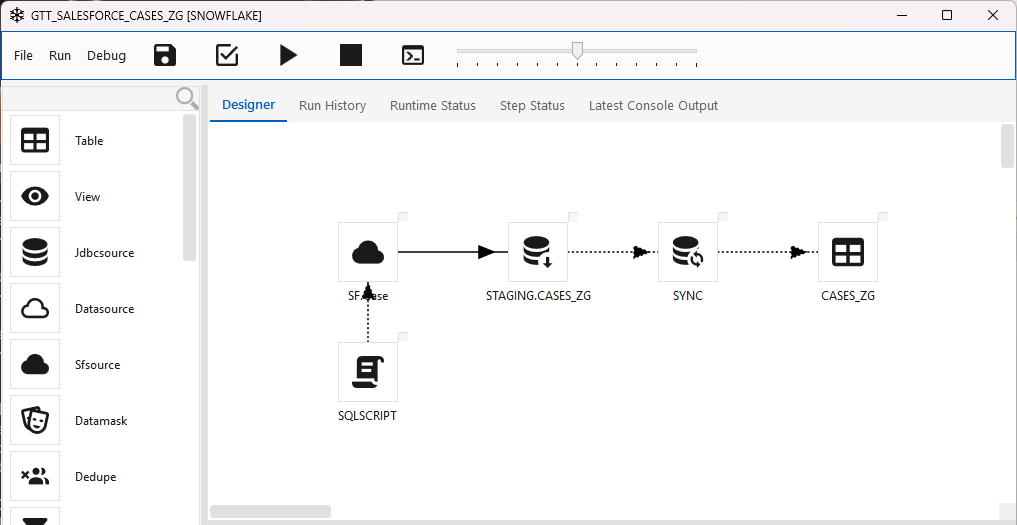Select the Dedupe people icon in palette

tap(35, 476)
